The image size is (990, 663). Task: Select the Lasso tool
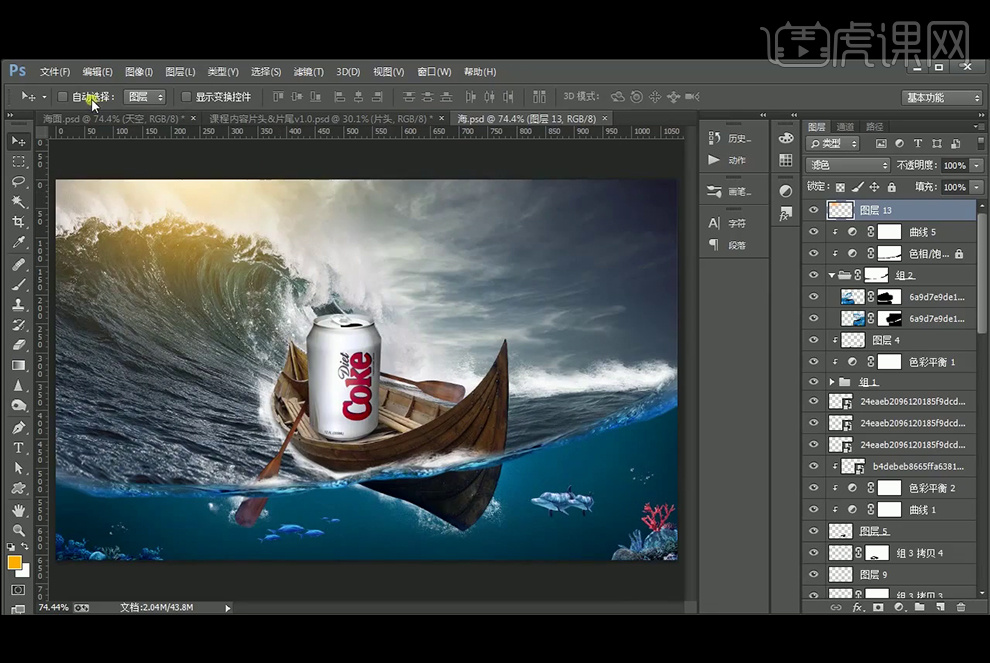(18, 182)
